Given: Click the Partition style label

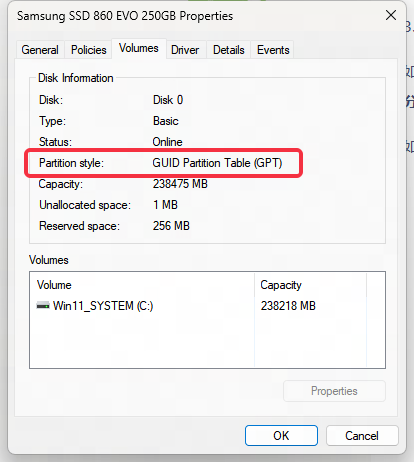Looking at the screenshot, I should (71, 163).
